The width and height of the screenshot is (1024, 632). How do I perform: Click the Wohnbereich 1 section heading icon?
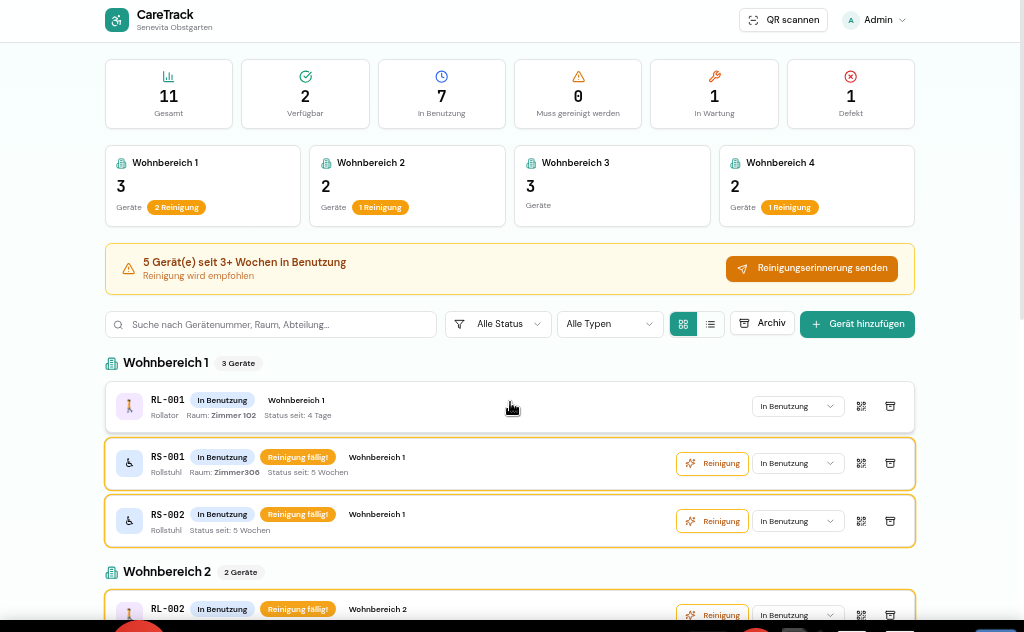point(112,364)
